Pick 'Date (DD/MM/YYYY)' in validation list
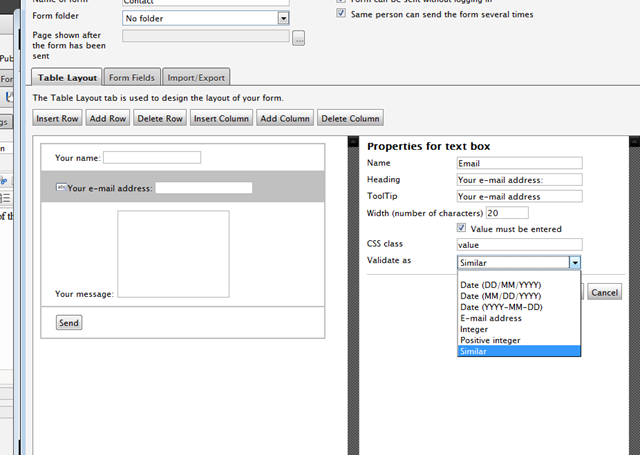Viewport: 640px width, 455px height. coord(500,285)
